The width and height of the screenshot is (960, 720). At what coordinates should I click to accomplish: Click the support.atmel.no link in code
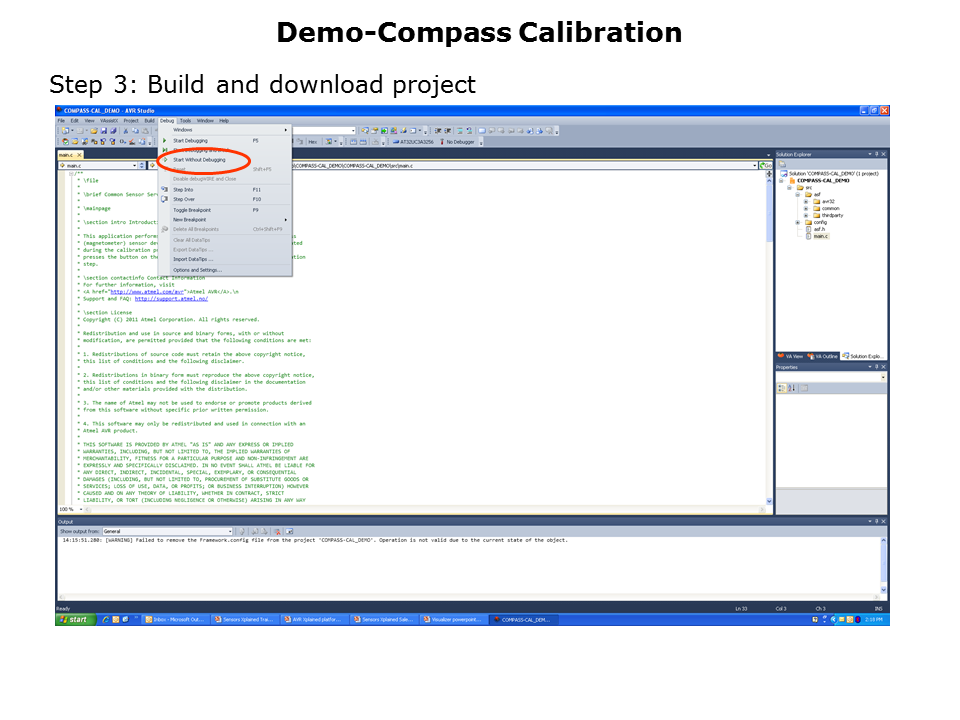pos(171,299)
